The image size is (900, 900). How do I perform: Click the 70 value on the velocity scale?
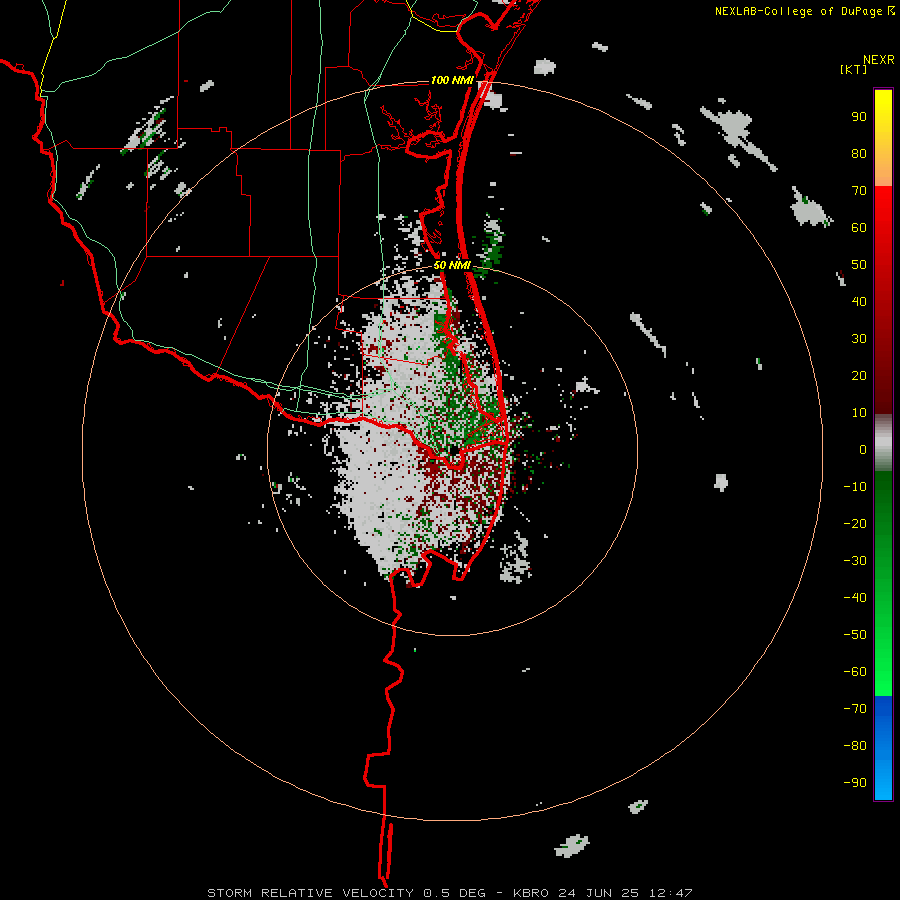(x=859, y=191)
